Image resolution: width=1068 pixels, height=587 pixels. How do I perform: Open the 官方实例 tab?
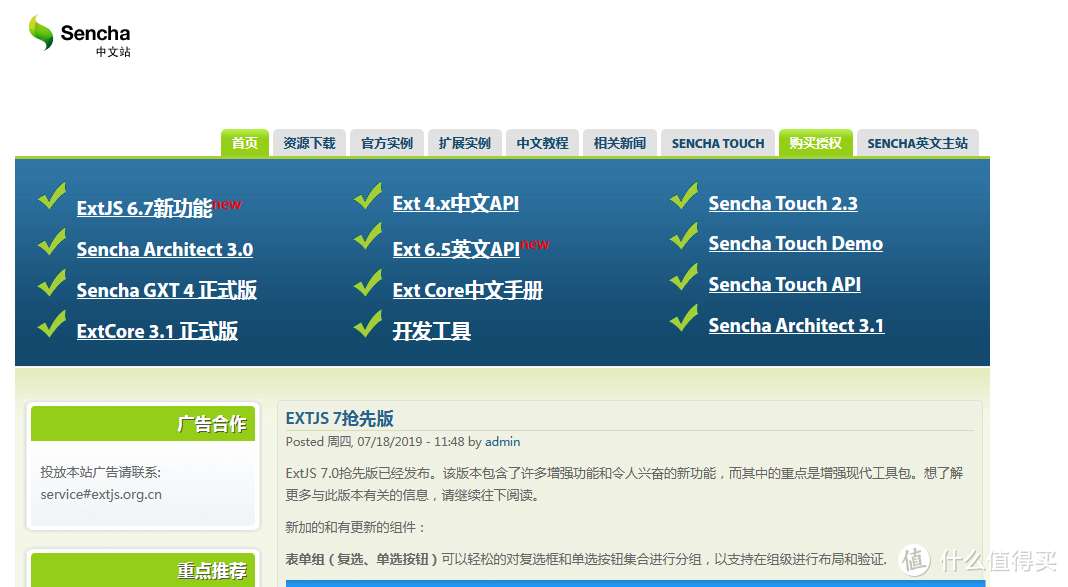(x=387, y=143)
